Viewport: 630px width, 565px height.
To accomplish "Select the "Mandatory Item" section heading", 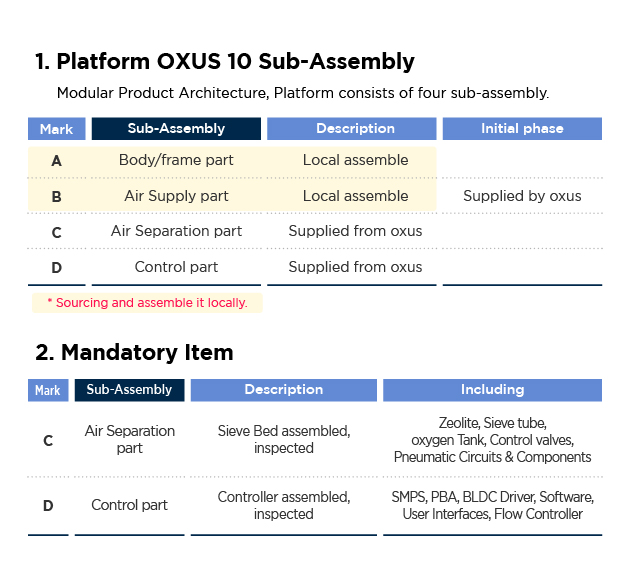I will tap(134, 352).
